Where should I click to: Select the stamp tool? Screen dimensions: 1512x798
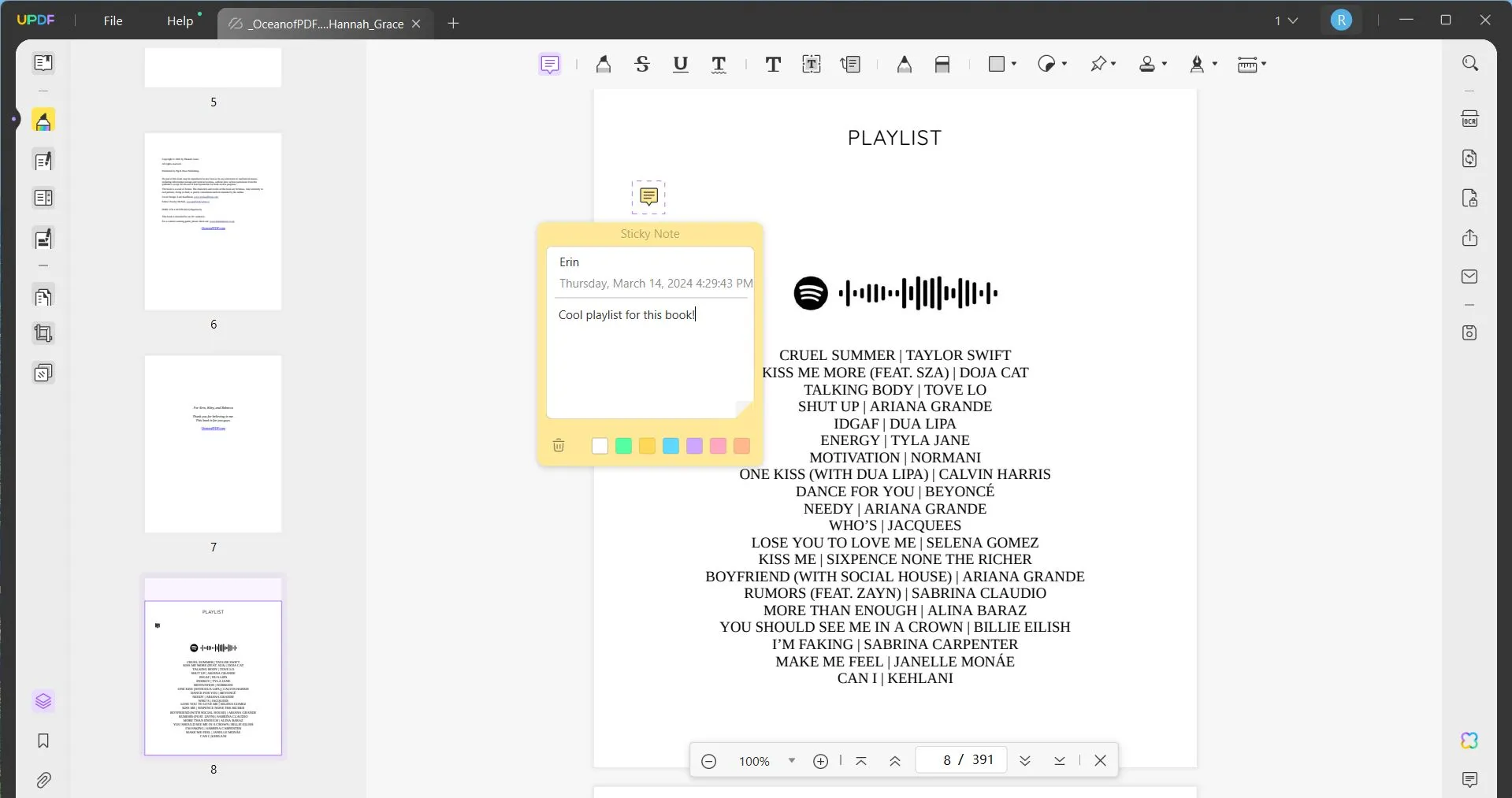pyautogui.click(x=1147, y=65)
